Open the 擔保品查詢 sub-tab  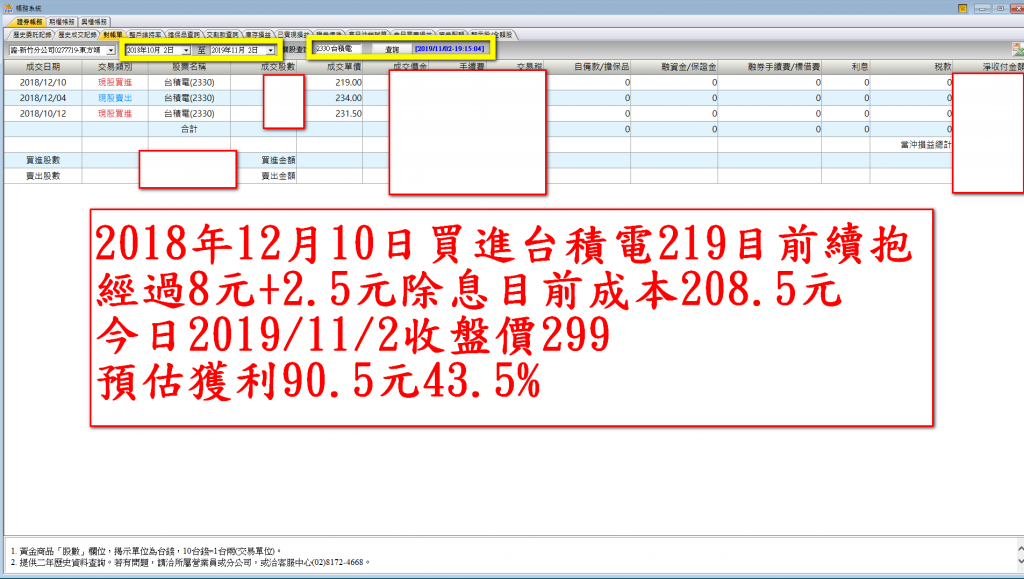184,35
